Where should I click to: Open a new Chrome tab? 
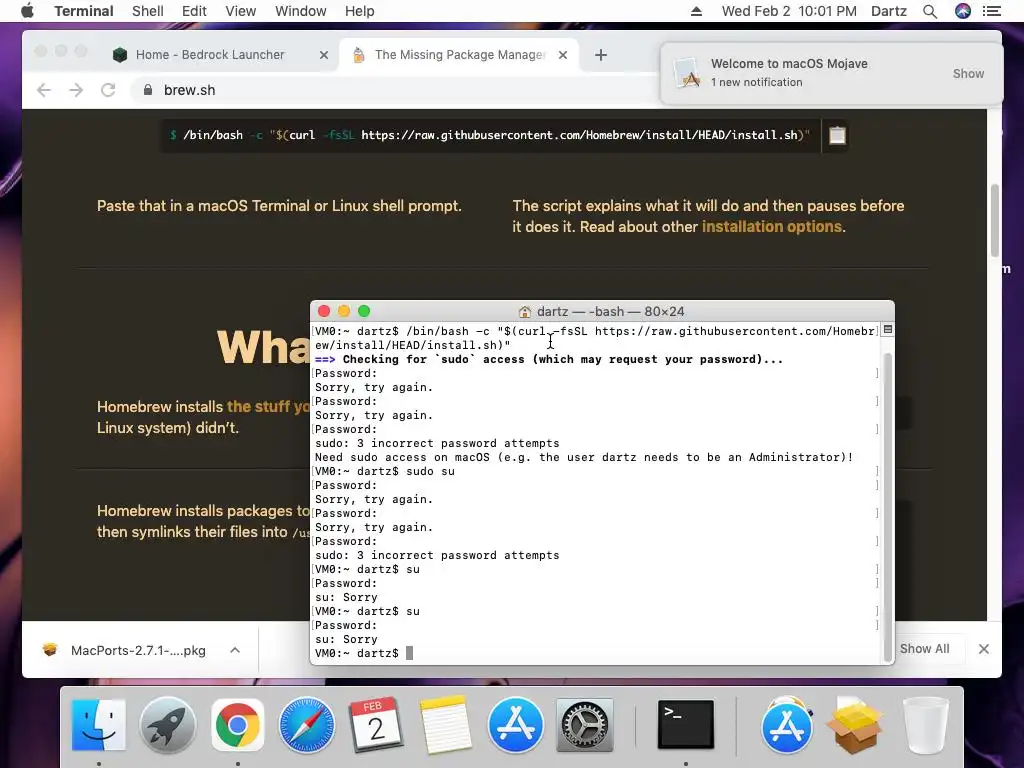click(x=601, y=55)
